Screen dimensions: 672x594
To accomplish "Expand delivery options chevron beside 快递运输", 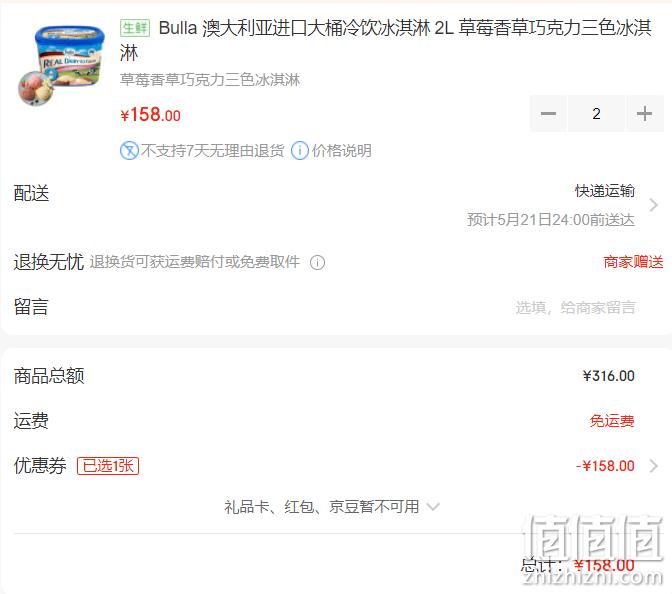I will (654, 205).
